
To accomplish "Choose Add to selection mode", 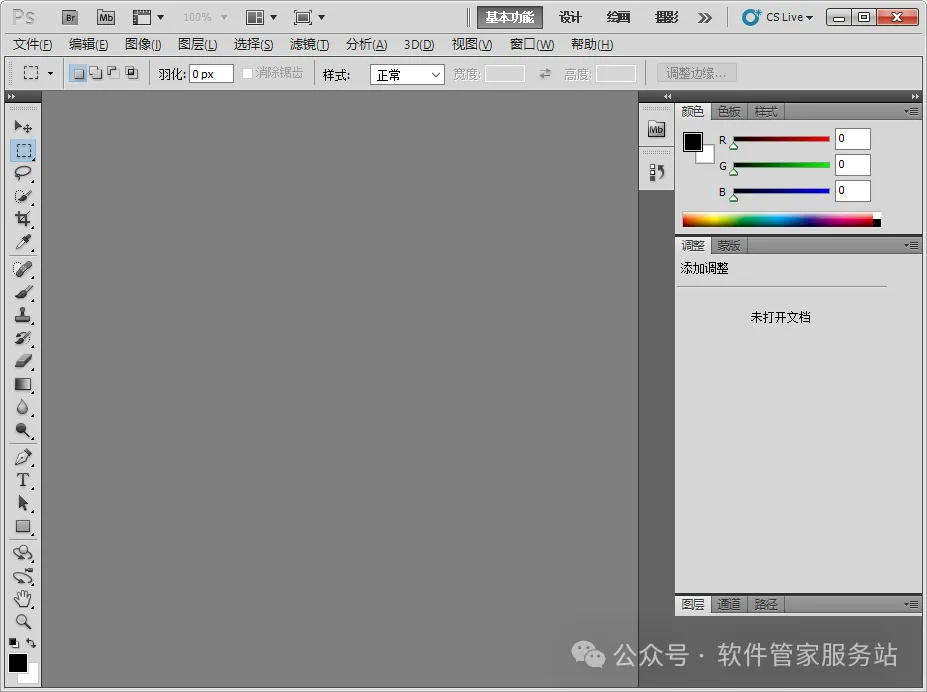I will [x=96, y=73].
